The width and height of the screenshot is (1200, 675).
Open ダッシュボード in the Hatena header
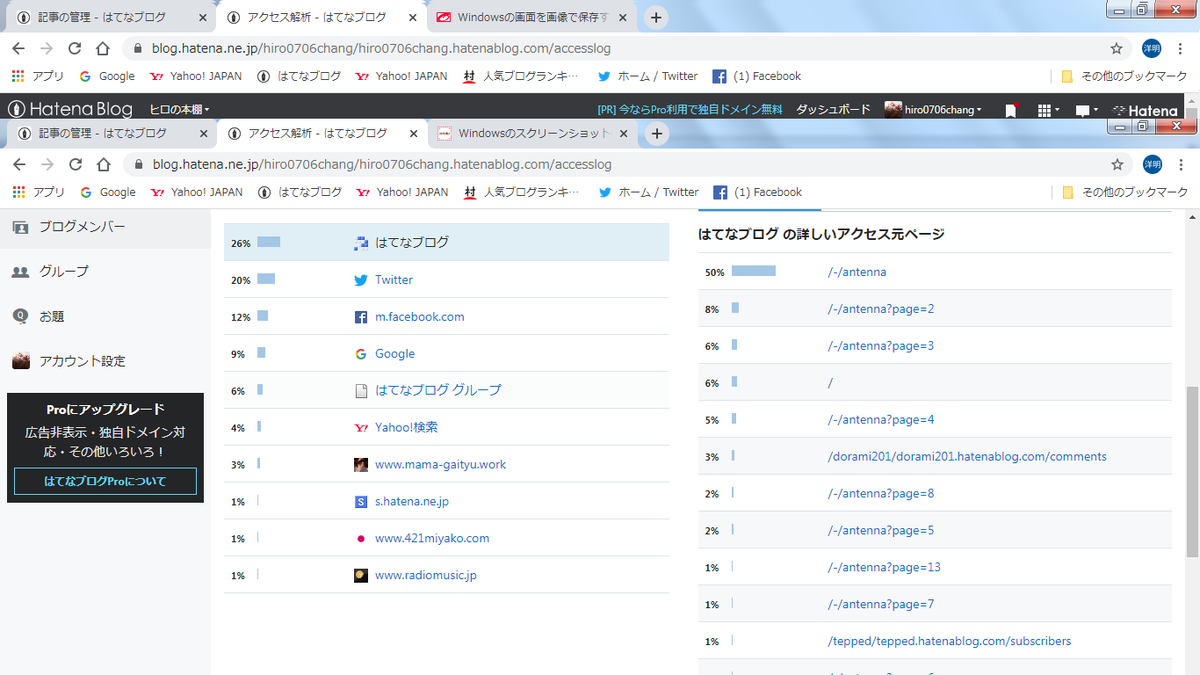(x=833, y=109)
